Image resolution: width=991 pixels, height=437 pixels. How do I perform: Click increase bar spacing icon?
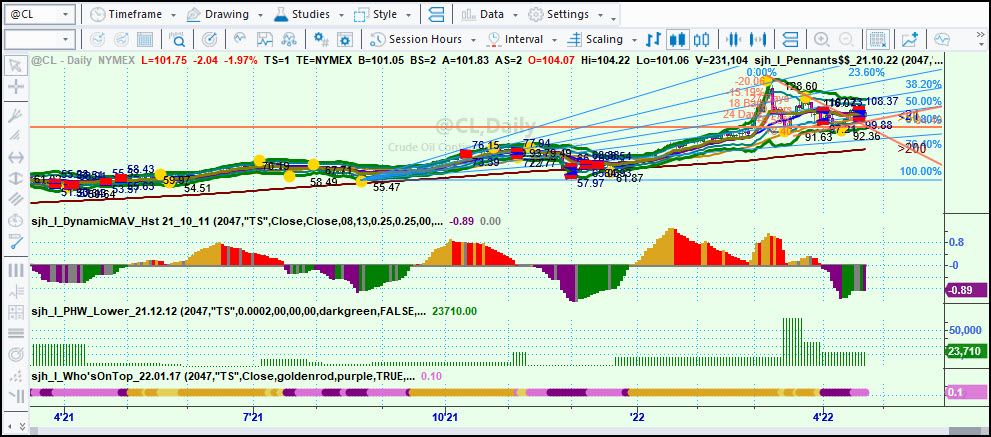(760, 39)
